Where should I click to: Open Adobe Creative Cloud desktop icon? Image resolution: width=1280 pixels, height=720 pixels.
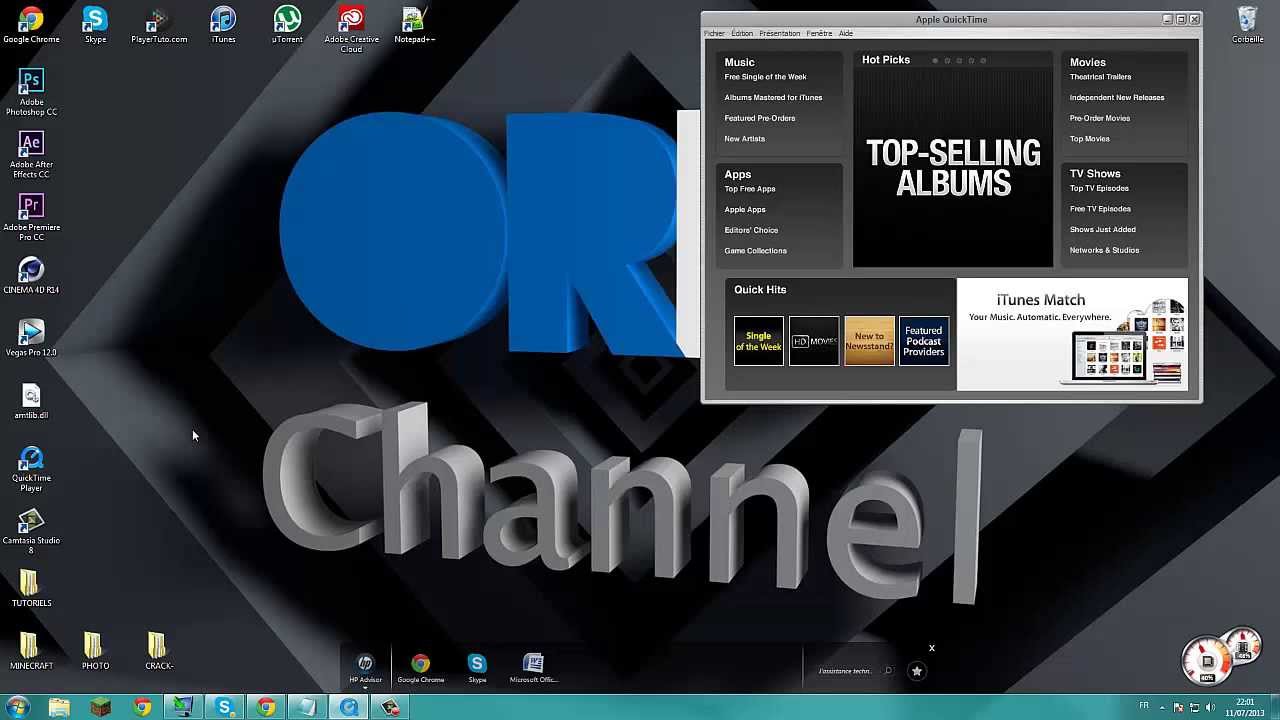tap(351, 30)
